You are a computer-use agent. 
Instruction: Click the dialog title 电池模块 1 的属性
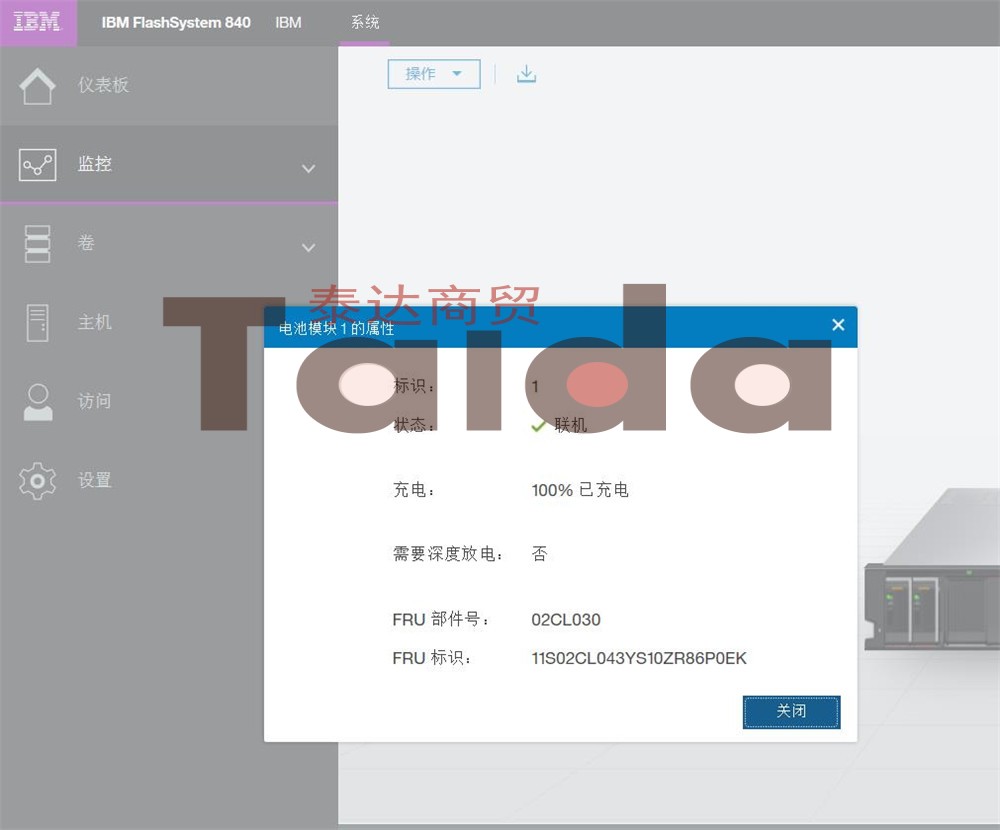(336, 329)
